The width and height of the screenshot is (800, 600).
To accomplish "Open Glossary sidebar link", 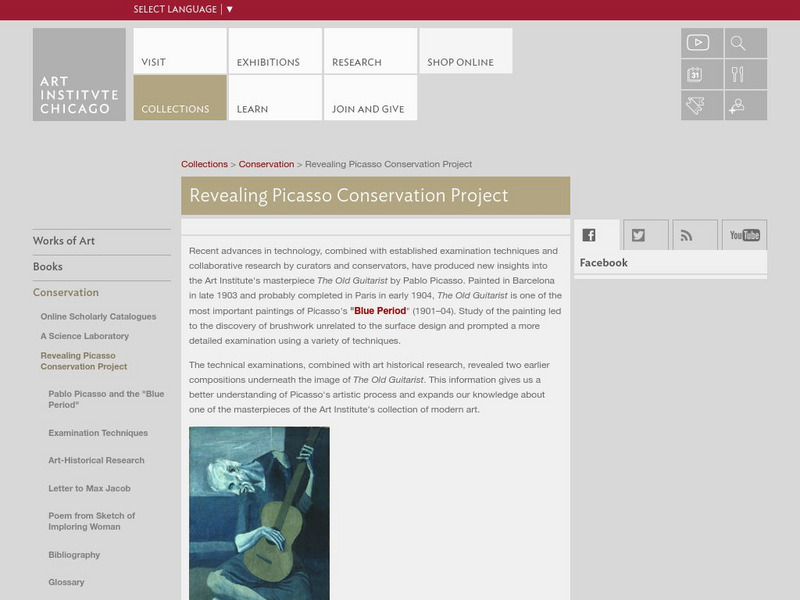I will click(66, 582).
